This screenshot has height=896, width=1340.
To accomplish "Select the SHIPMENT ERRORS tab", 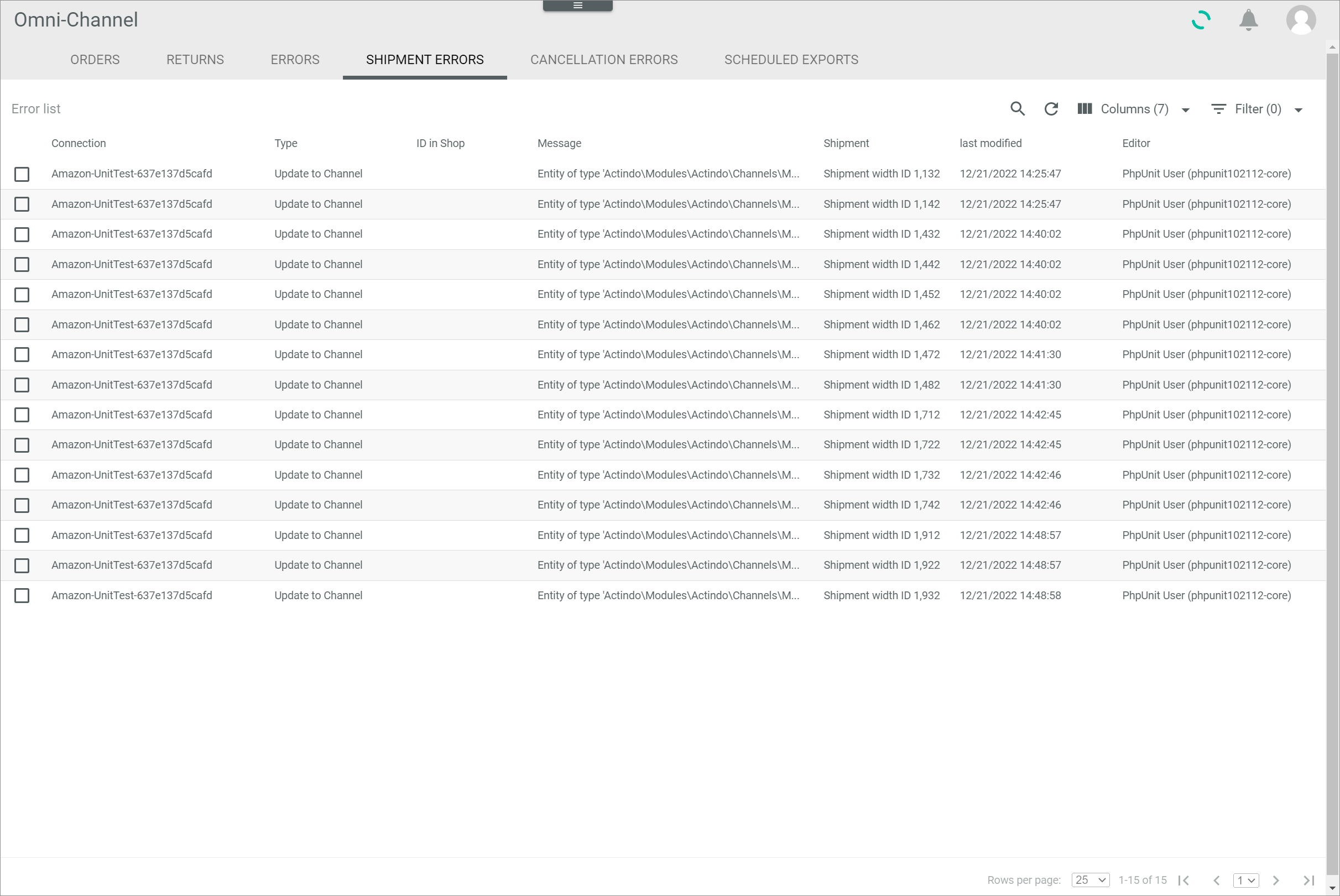I will point(425,60).
